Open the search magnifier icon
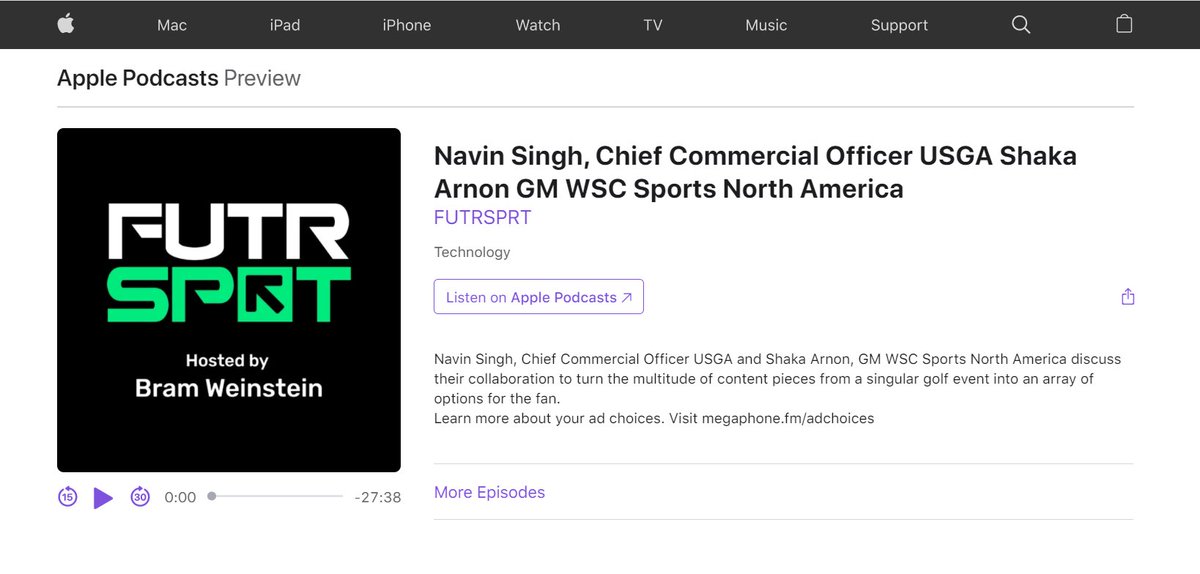Screen dimensions: 1200x574 [x=1021, y=24]
